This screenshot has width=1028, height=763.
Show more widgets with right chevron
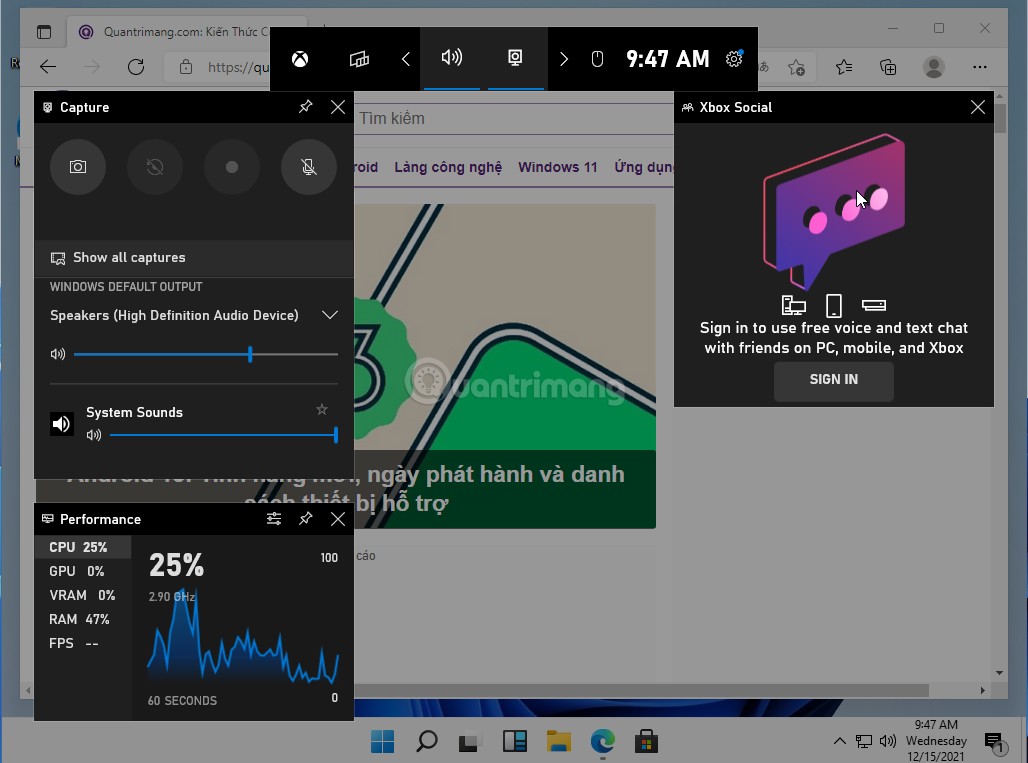click(564, 60)
